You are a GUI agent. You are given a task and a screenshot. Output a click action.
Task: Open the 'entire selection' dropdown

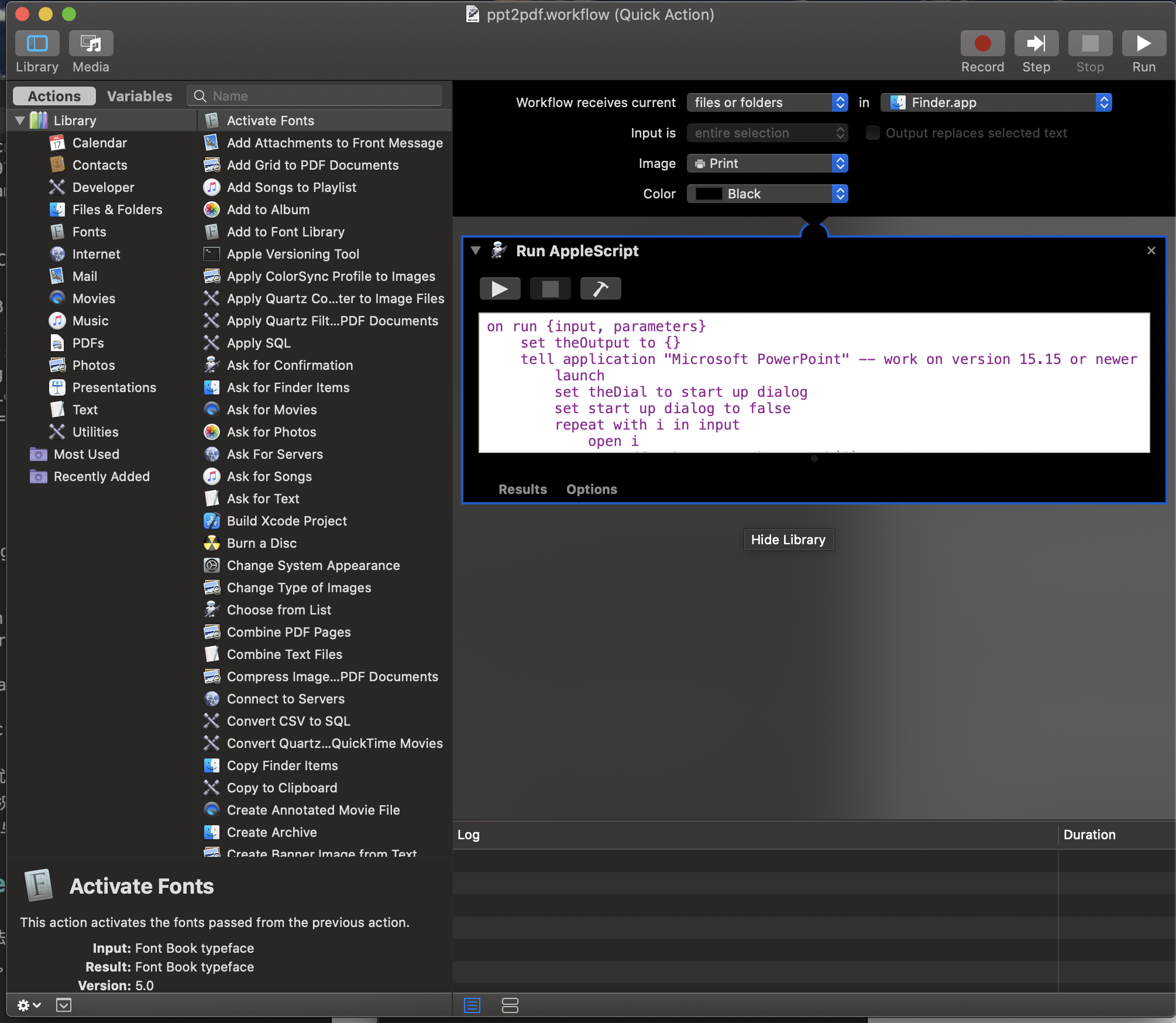click(x=767, y=133)
